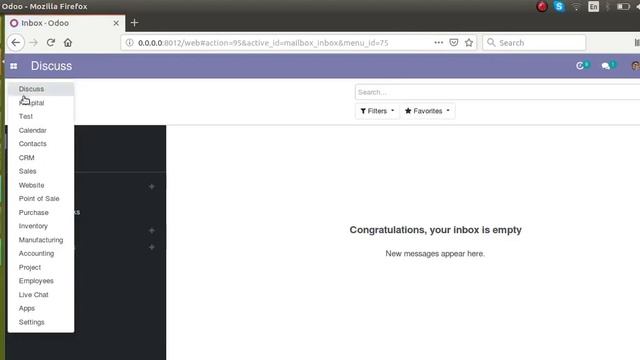Add item with the first sidebar plus

[151, 187]
